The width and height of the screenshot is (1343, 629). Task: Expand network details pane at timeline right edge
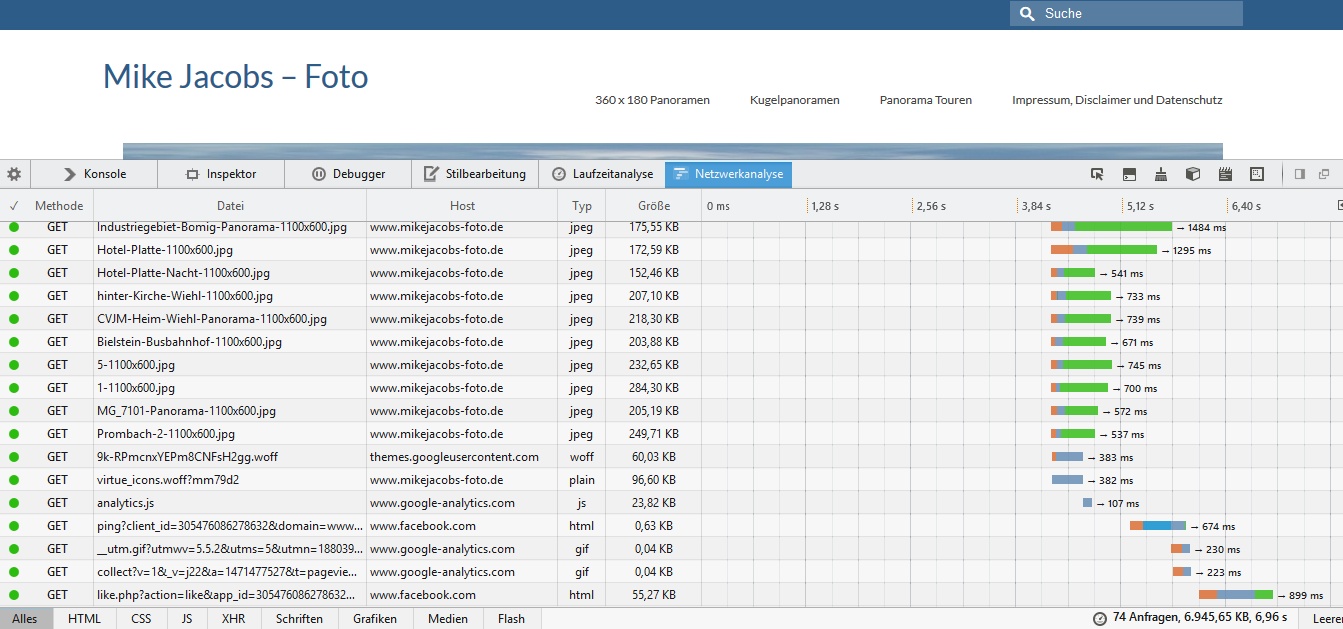(1339, 206)
